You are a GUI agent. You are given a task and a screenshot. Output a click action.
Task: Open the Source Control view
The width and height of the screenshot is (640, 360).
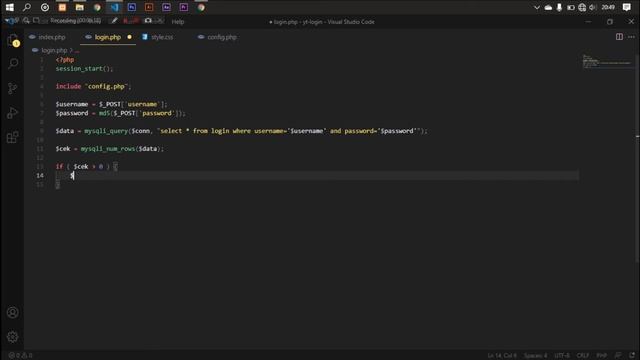(13, 88)
